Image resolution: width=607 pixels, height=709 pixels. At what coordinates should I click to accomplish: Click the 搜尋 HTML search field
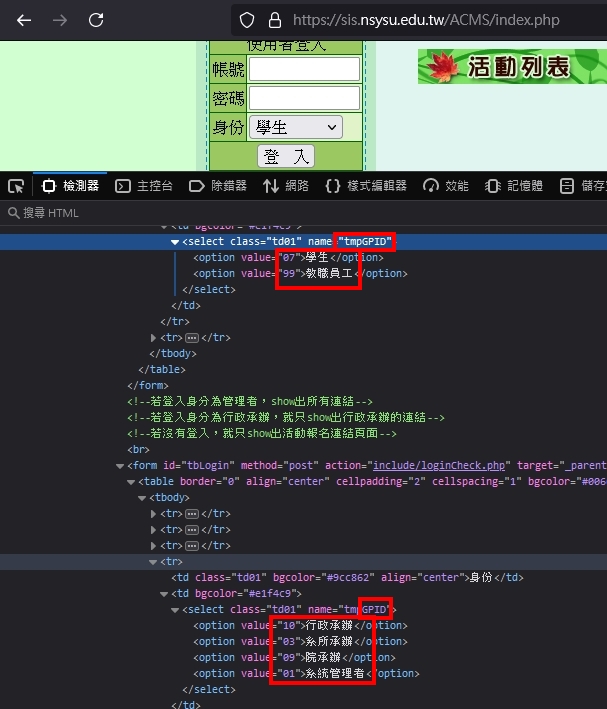coord(303,213)
